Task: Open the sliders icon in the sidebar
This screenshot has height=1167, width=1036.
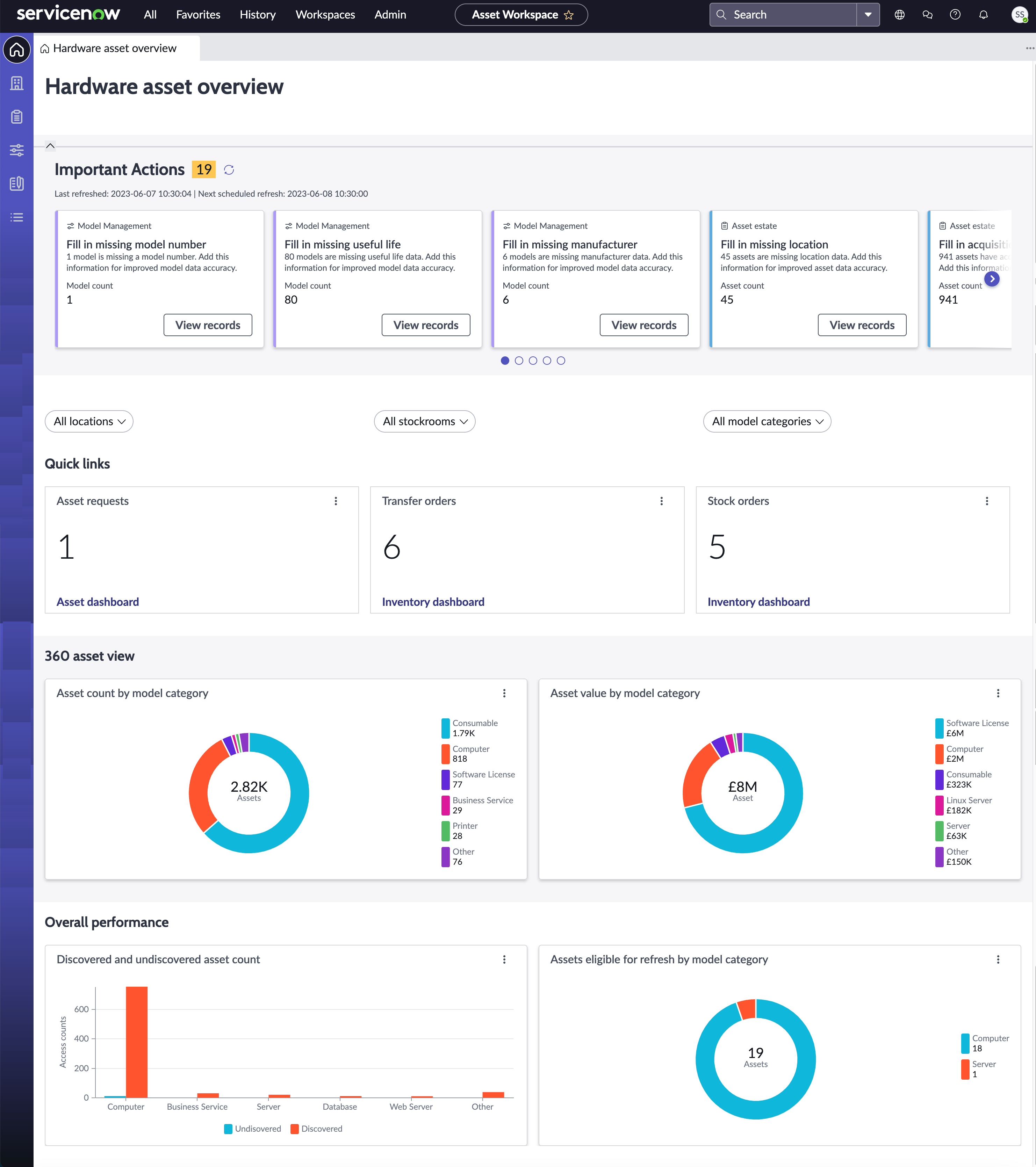Action: pyautogui.click(x=16, y=150)
